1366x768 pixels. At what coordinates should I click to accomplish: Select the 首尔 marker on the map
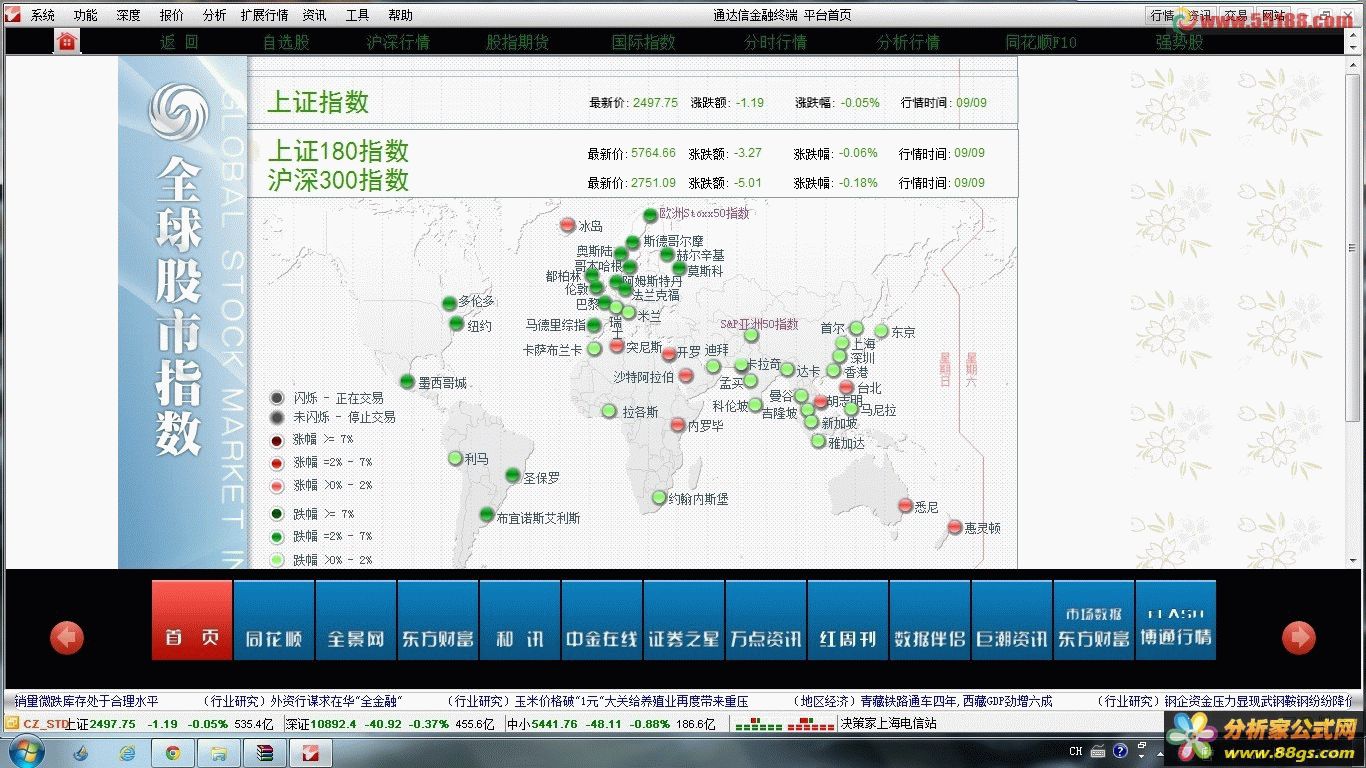click(x=856, y=328)
